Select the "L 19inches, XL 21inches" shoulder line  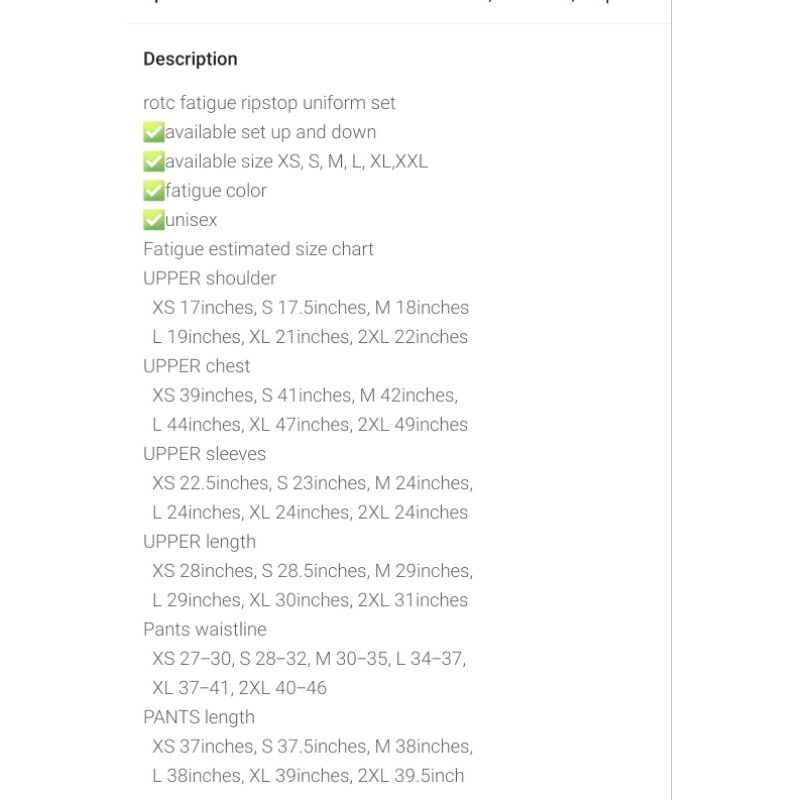click(x=310, y=337)
